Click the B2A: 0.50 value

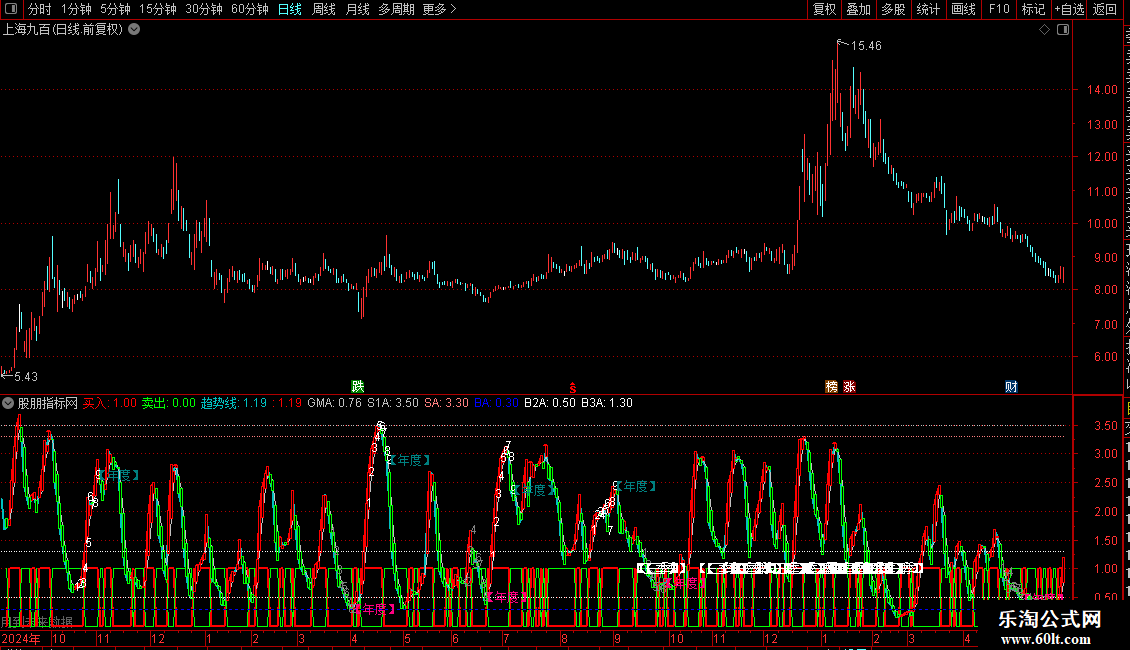point(550,403)
